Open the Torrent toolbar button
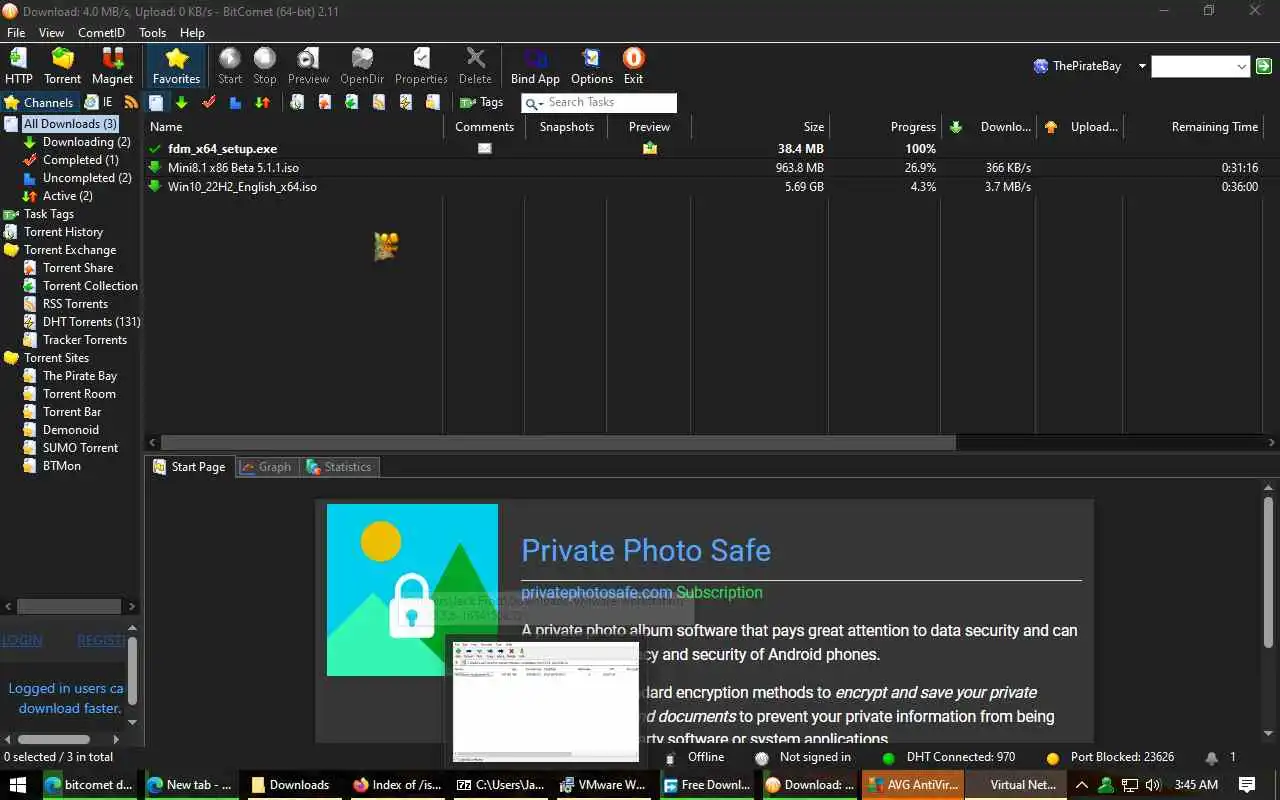This screenshot has width=1280, height=800. coord(62,66)
